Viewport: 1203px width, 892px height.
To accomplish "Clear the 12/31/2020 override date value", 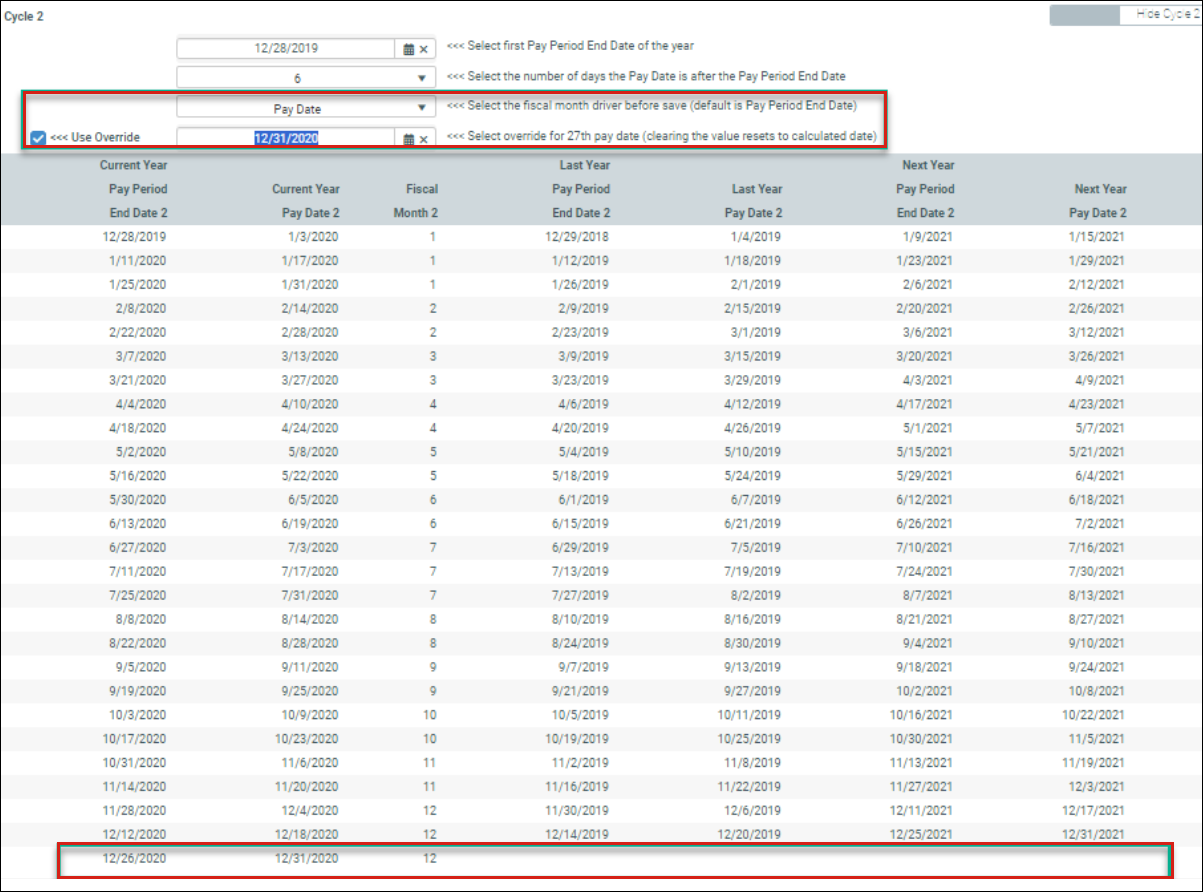I will 423,139.
